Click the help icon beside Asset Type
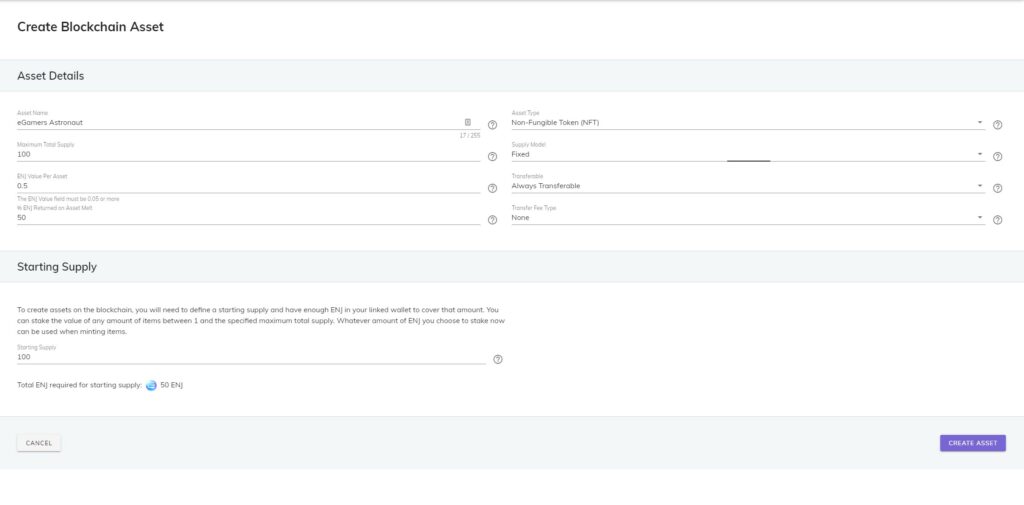1024x505 pixels. click(x=997, y=125)
